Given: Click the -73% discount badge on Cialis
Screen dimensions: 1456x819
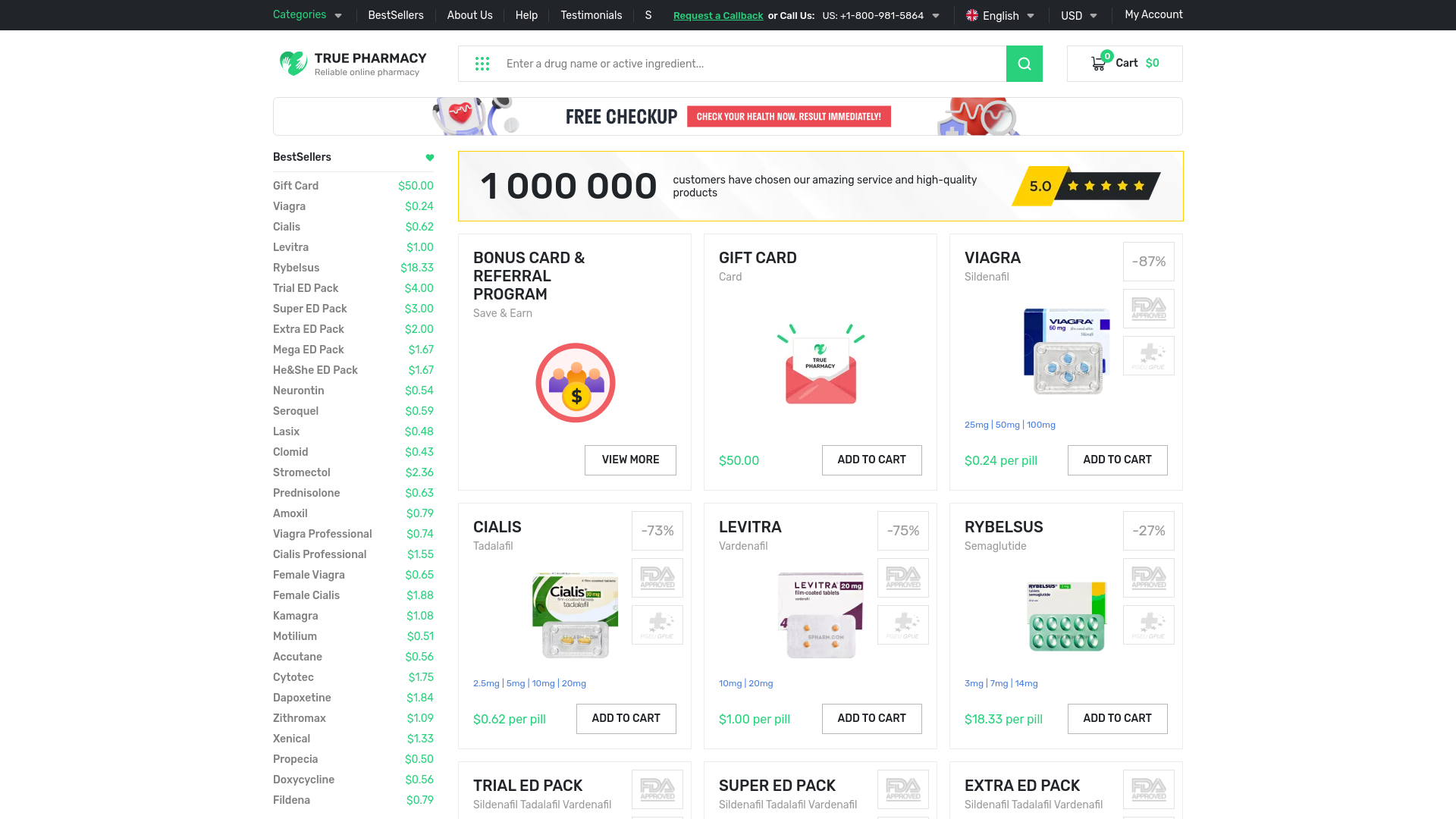Looking at the screenshot, I should (x=657, y=531).
